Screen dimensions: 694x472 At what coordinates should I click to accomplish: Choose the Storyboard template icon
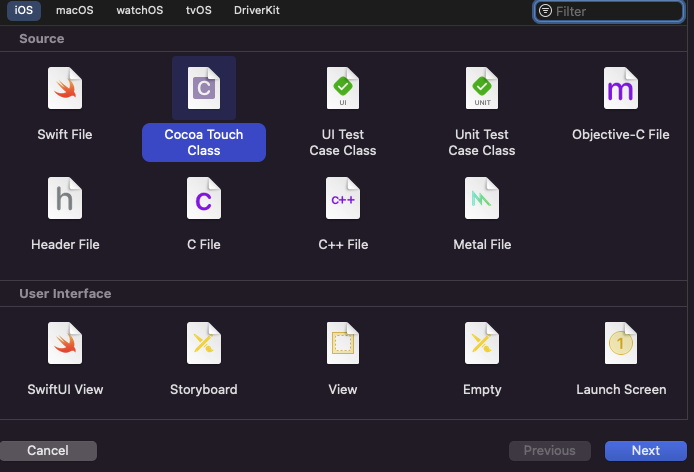[x=204, y=343]
